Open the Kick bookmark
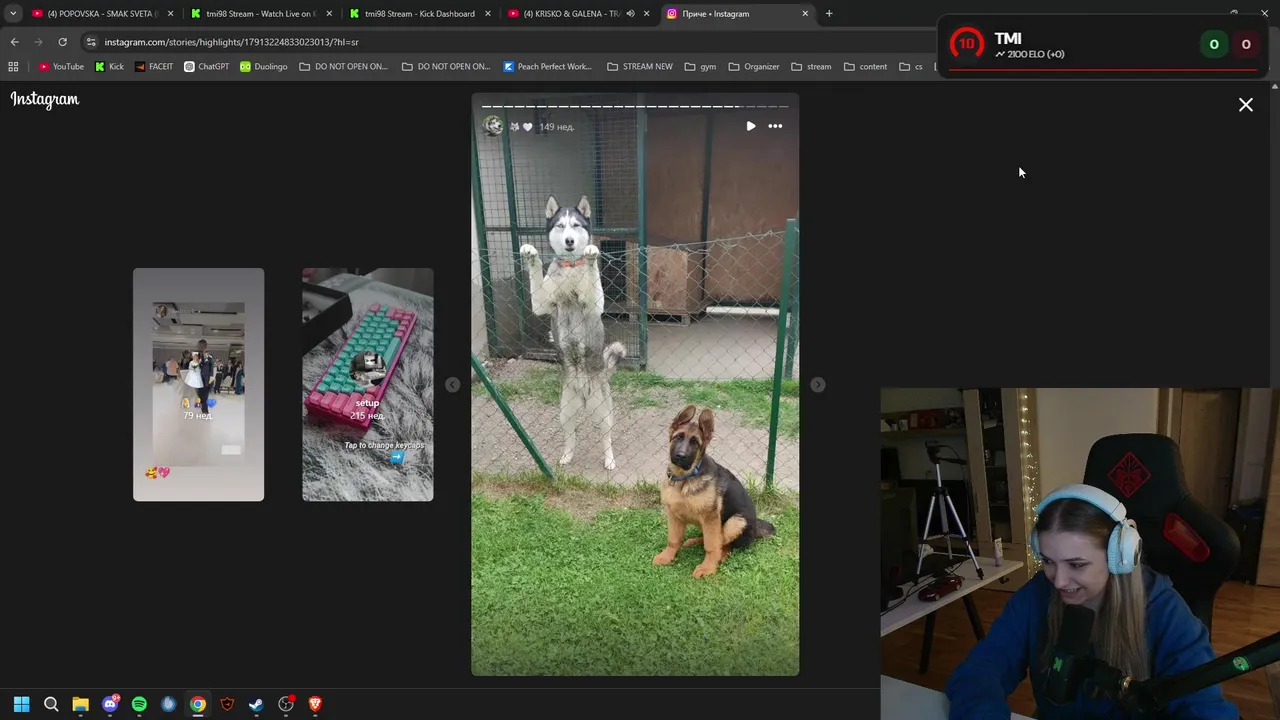 coord(110,67)
